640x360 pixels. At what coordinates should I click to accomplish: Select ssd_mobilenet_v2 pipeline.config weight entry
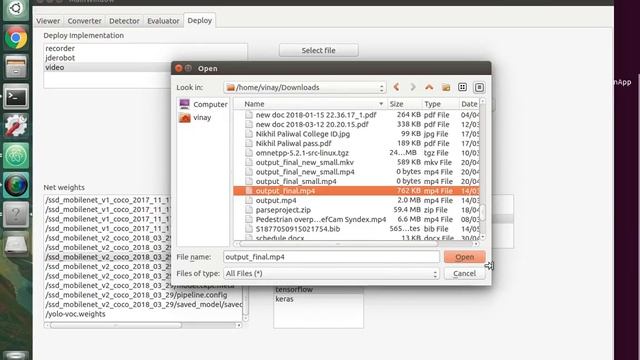tap(137, 295)
